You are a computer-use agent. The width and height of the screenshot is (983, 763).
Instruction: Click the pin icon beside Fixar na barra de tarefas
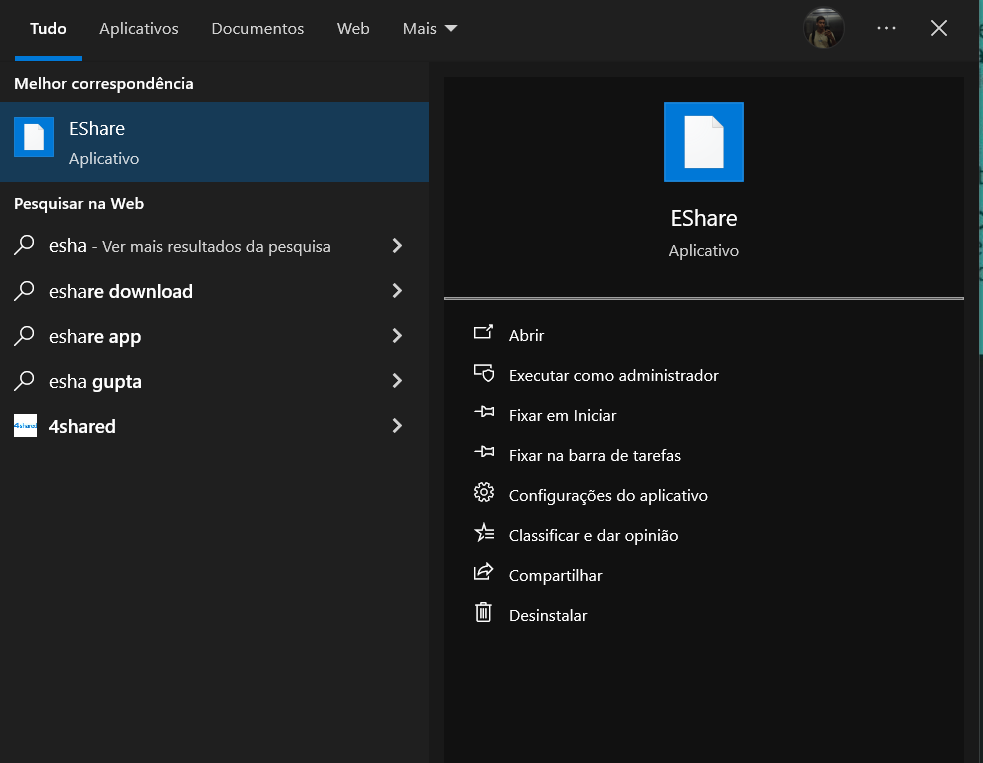(484, 452)
